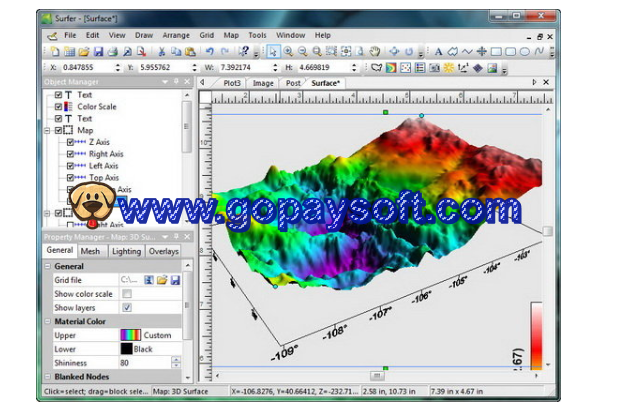Create a new Post Map icon
The width and height of the screenshot is (638, 411).
(406, 68)
